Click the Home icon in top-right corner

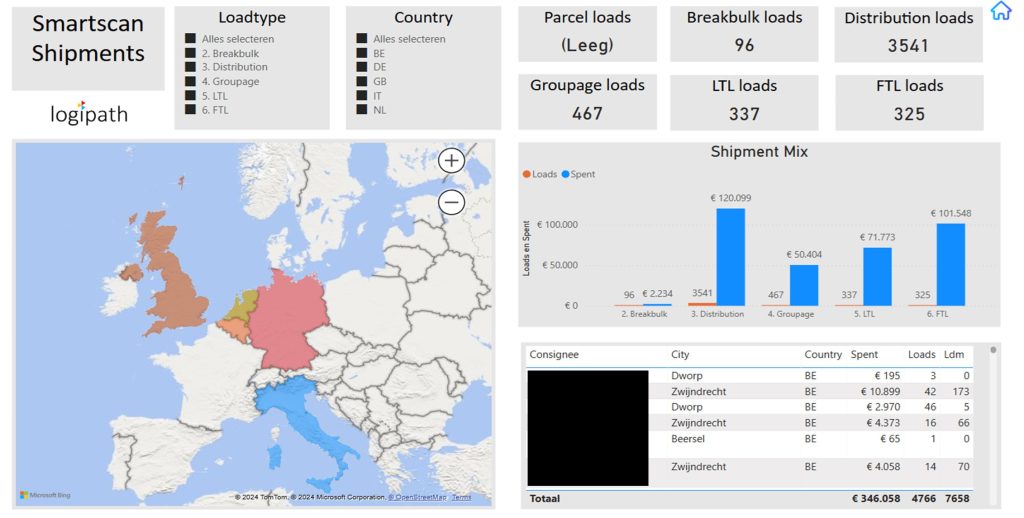click(x=1000, y=11)
